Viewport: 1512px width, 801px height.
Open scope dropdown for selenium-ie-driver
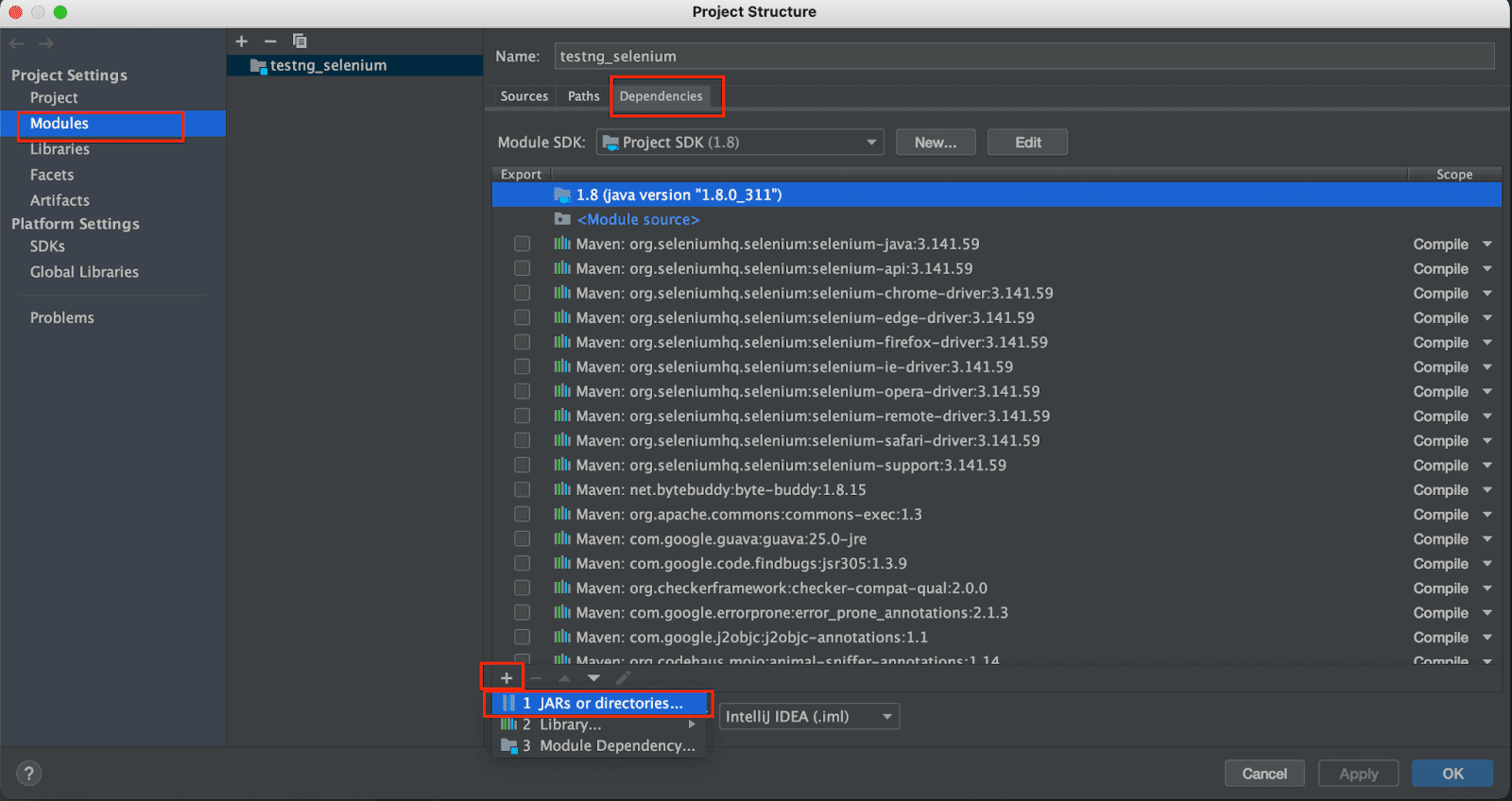click(1487, 366)
